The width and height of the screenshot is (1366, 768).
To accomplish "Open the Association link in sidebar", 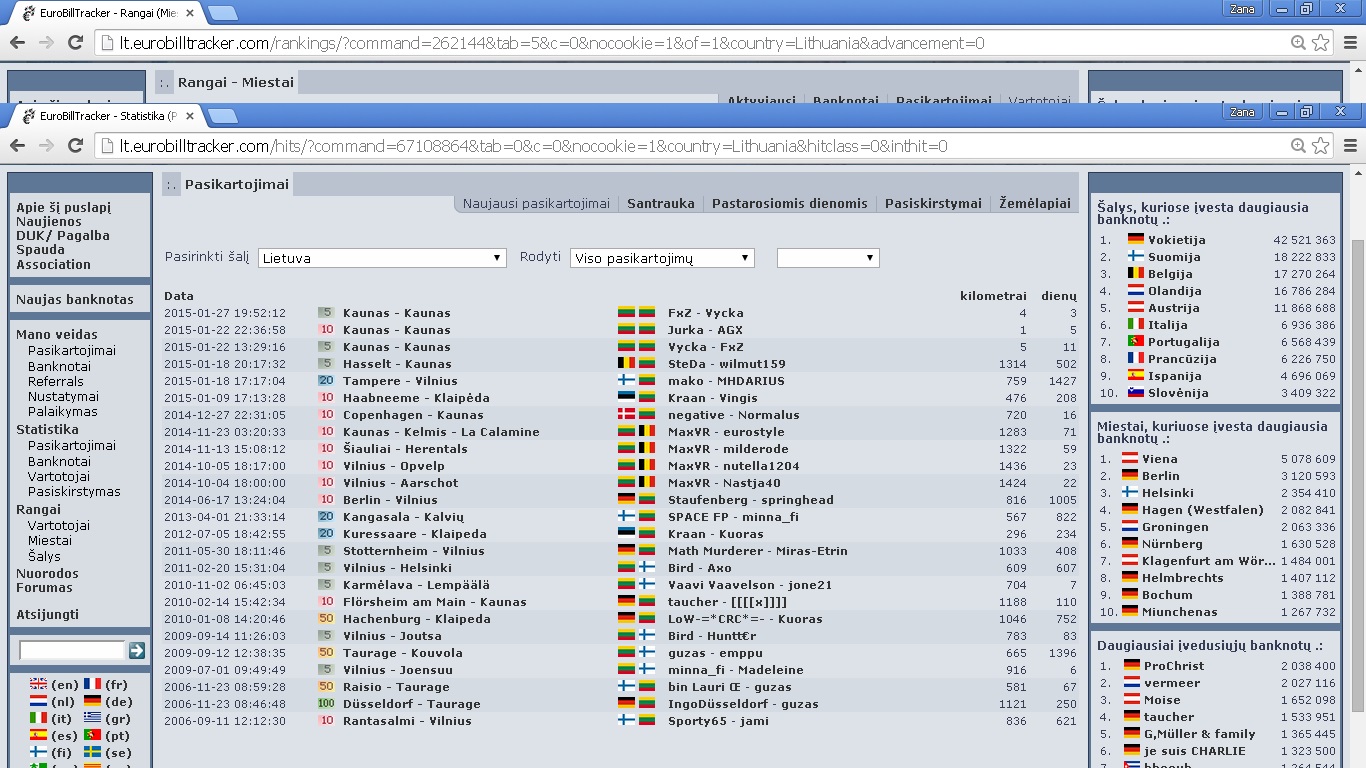I will click(53, 265).
